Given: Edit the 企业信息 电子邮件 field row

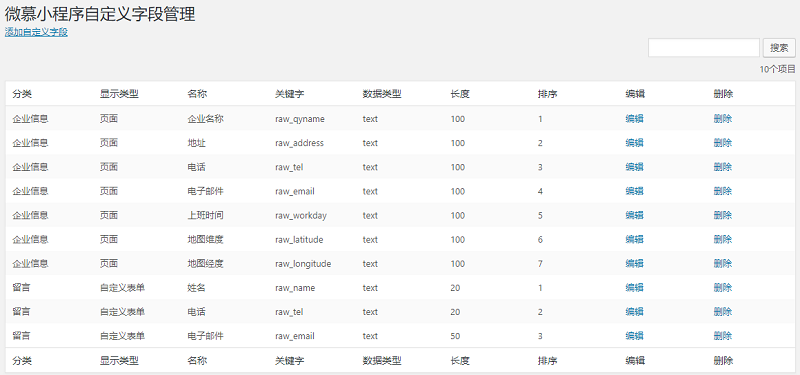Looking at the screenshot, I should pyautogui.click(x=634, y=191).
